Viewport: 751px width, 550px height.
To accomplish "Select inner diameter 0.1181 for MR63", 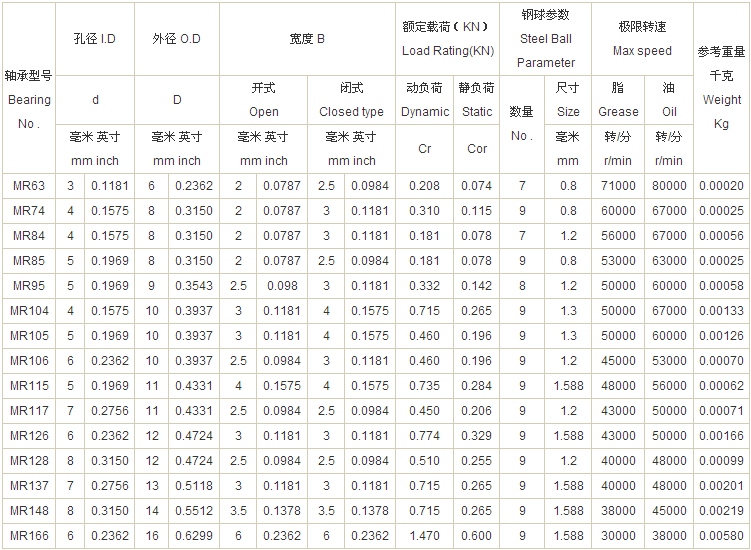I will point(110,186).
